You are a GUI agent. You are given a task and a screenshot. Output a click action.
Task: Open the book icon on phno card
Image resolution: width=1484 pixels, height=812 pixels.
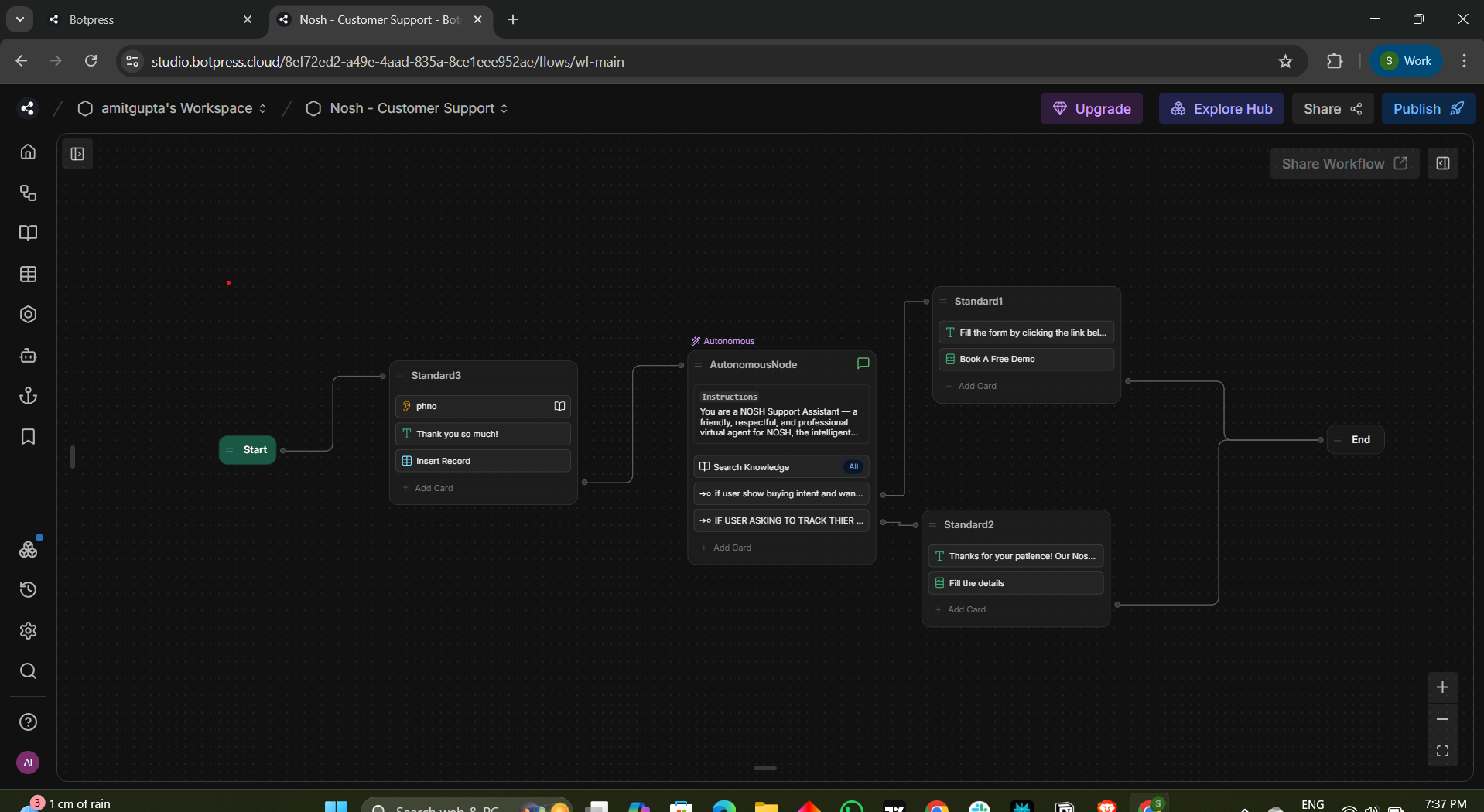click(x=559, y=406)
